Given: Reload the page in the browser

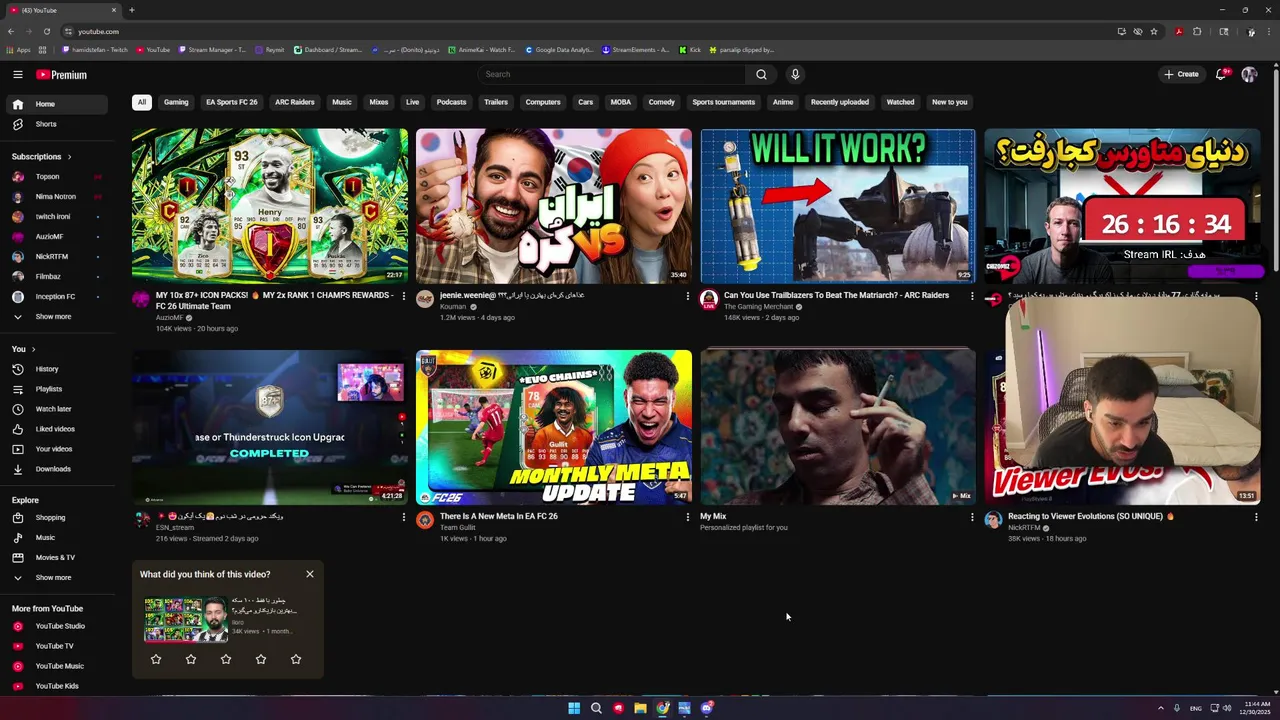Looking at the screenshot, I should (x=46, y=31).
